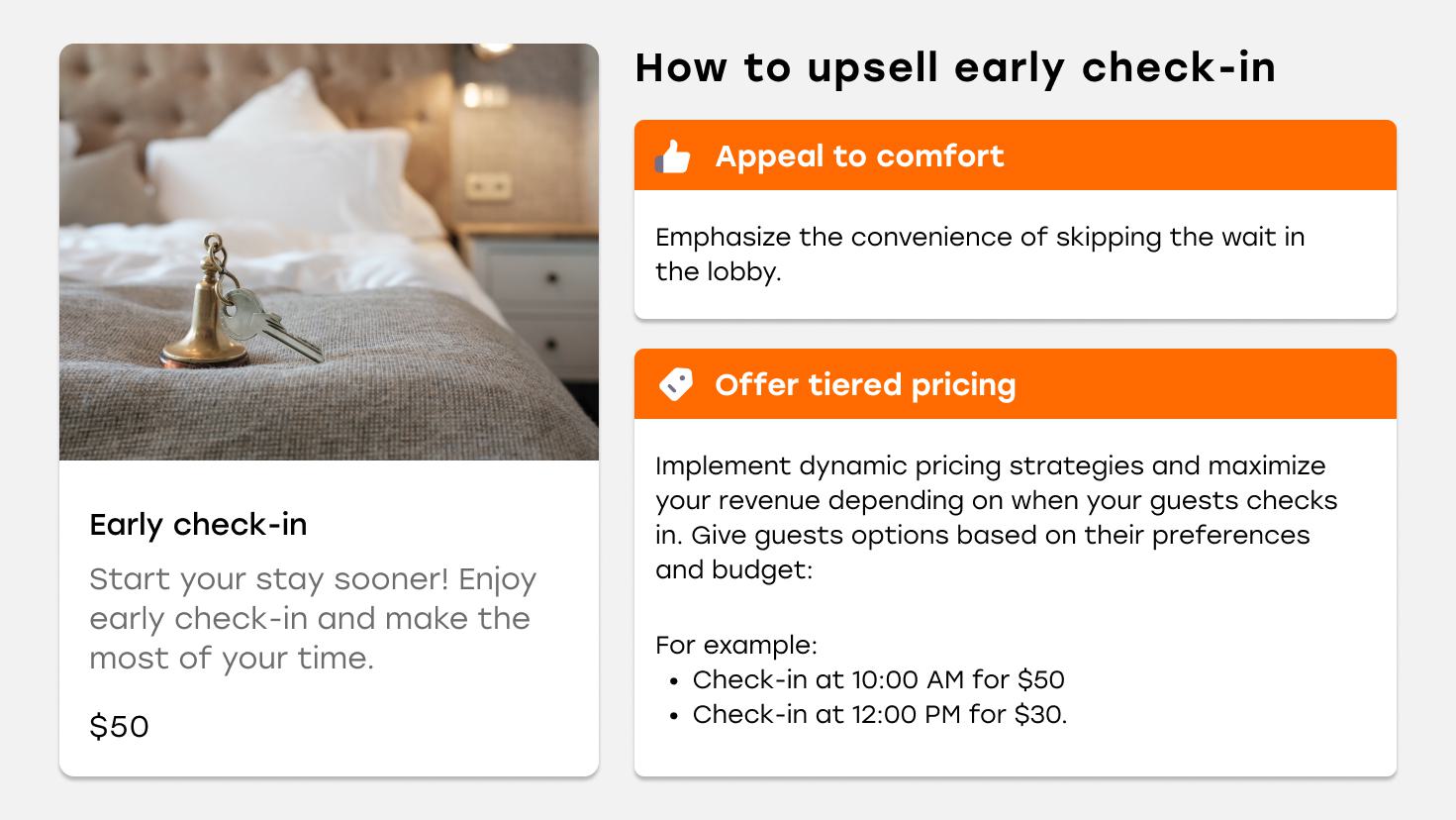The height and width of the screenshot is (820, 1456).
Task: Select the Offer tiered pricing header text
Action: click(x=865, y=384)
